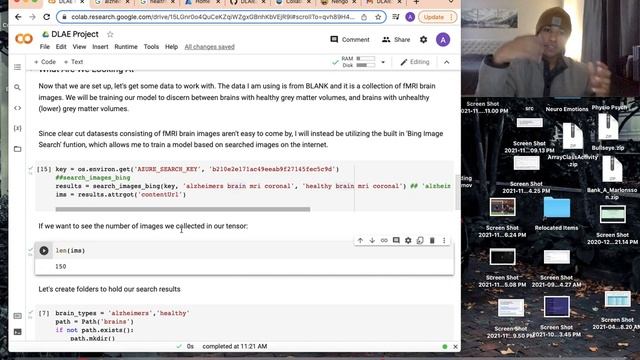The height and width of the screenshot is (360, 640).
Task: Mirror the cell in a tab
Action: pos(420,240)
